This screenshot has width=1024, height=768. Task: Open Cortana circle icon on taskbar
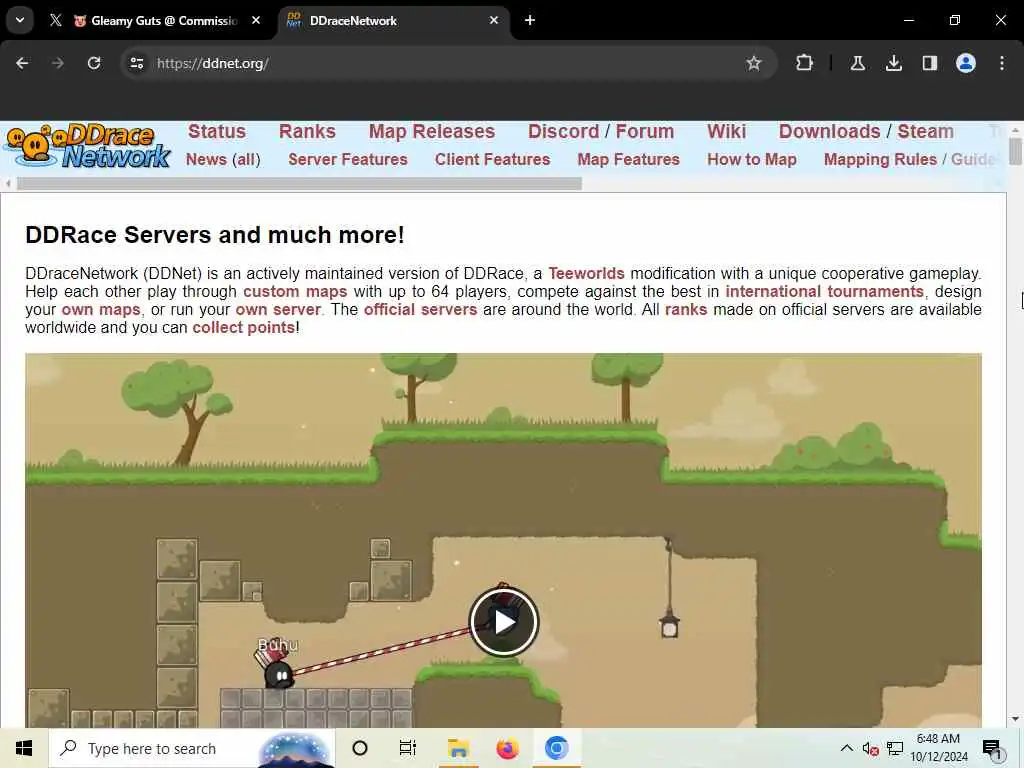pos(360,748)
